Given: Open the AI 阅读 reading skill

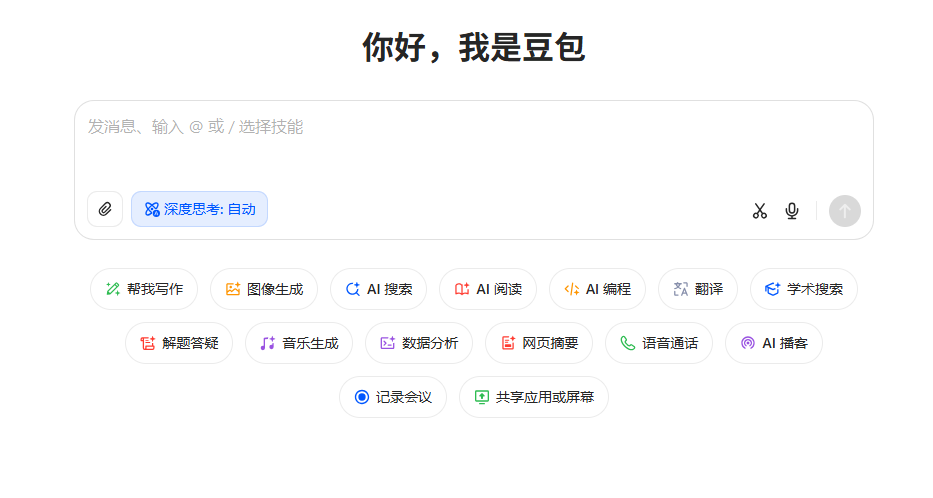Looking at the screenshot, I should coord(488,289).
